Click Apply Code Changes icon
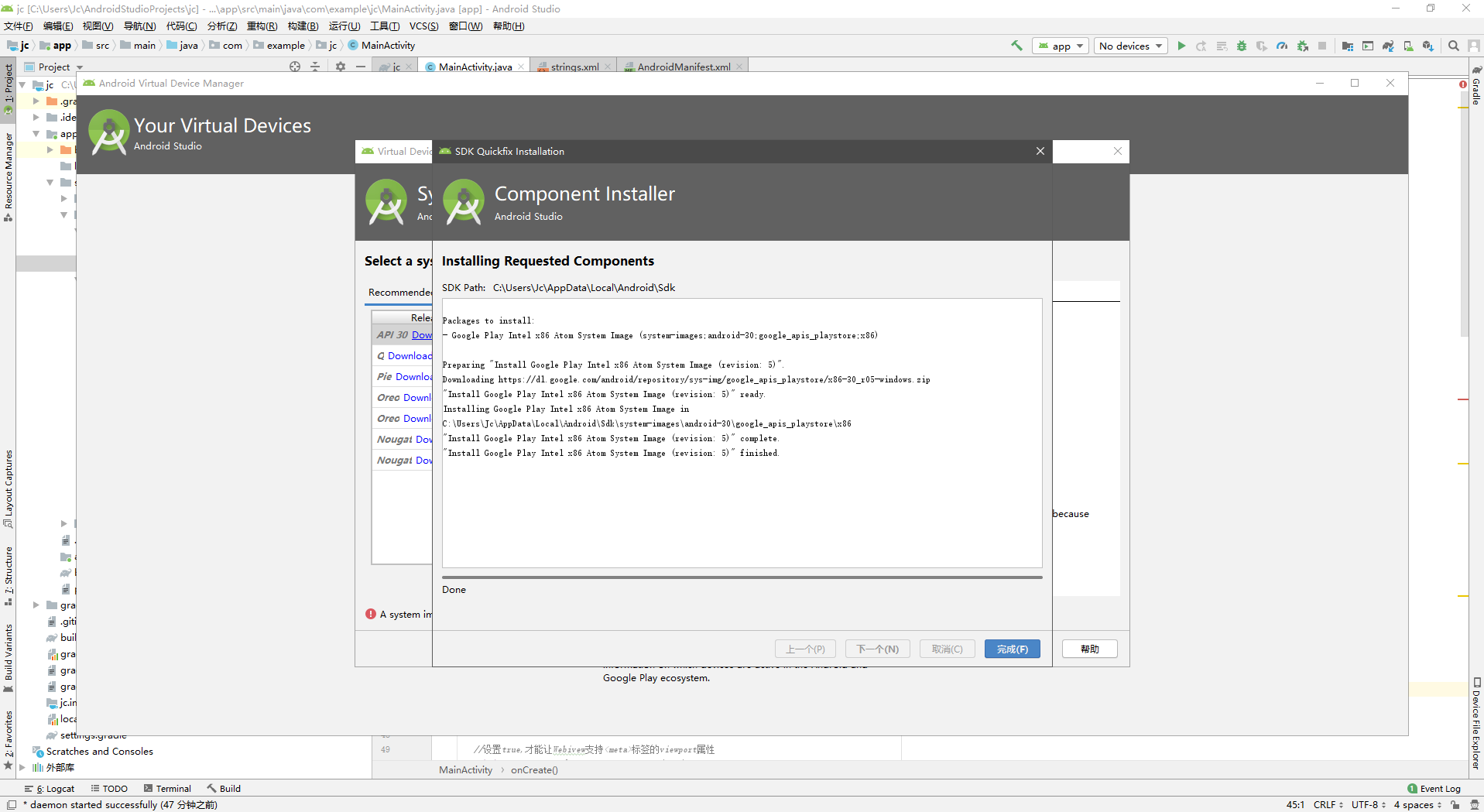 [1222, 46]
